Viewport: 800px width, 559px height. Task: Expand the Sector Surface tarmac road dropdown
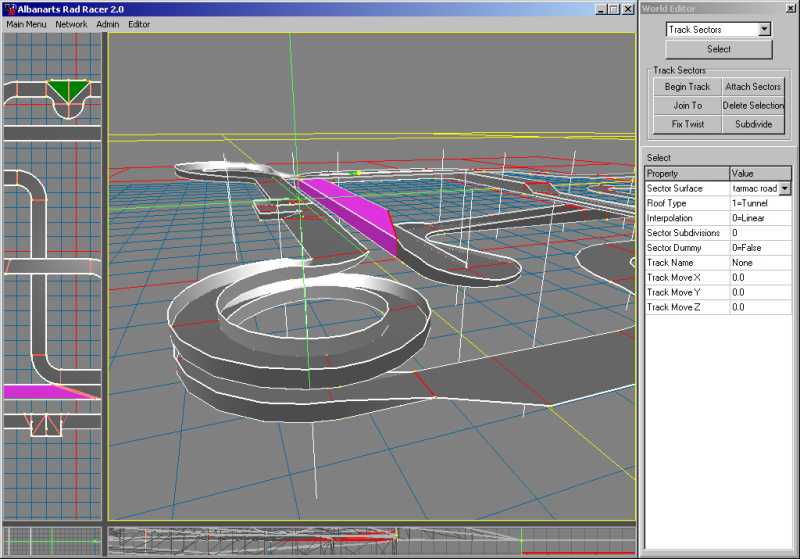785,189
